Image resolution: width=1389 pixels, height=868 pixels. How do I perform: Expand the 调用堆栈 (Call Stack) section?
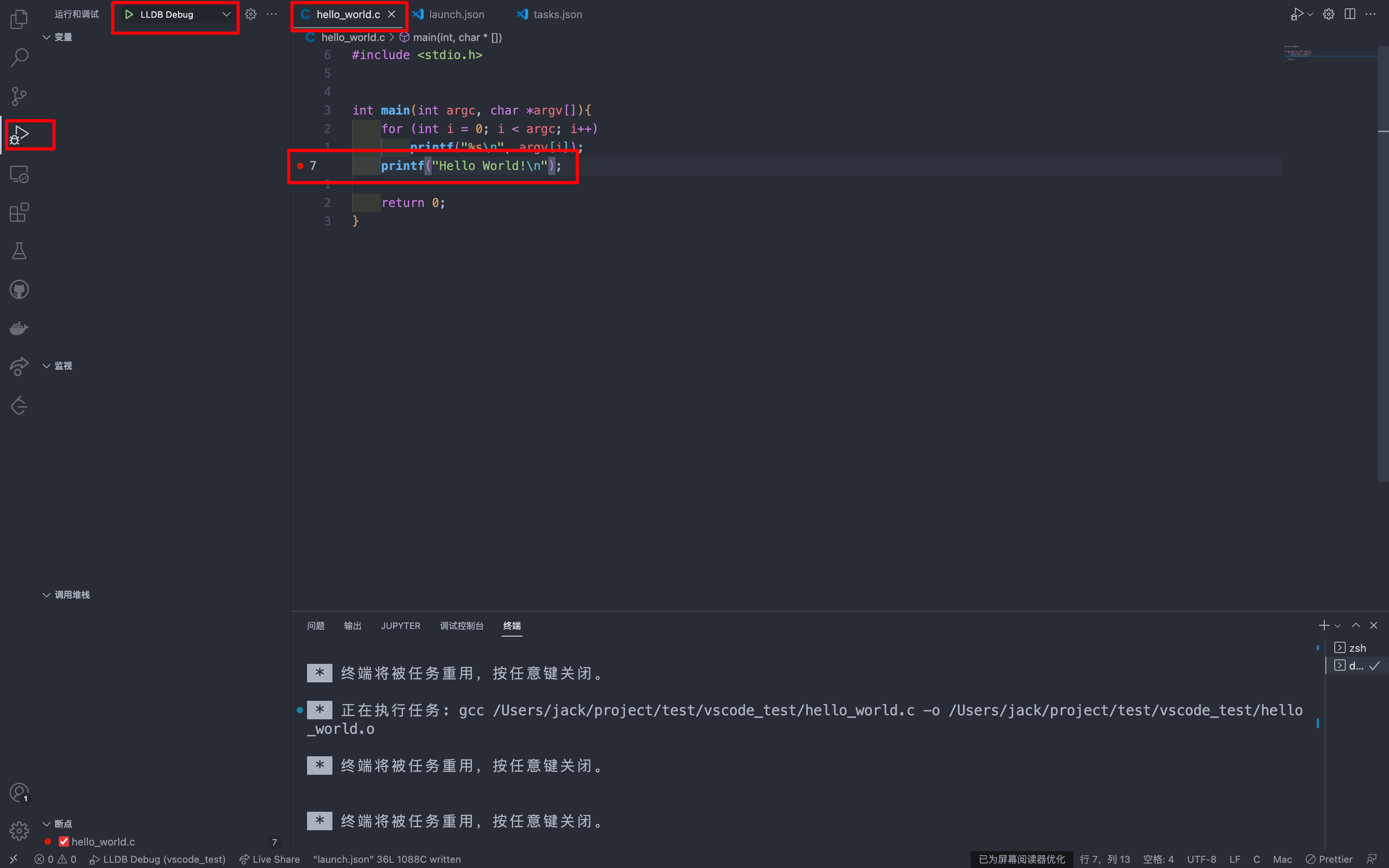pyautogui.click(x=47, y=594)
